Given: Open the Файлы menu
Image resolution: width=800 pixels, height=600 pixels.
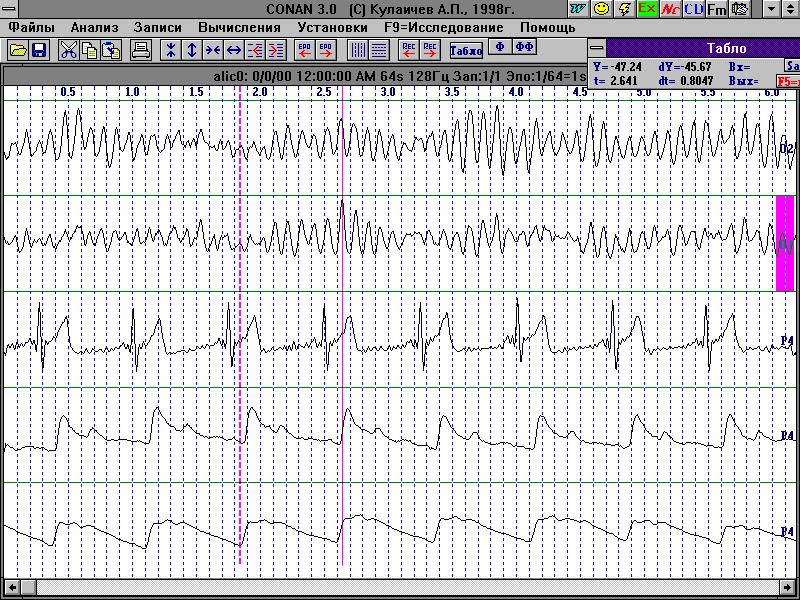Looking at the screenshot, I should tap(32, 27).
